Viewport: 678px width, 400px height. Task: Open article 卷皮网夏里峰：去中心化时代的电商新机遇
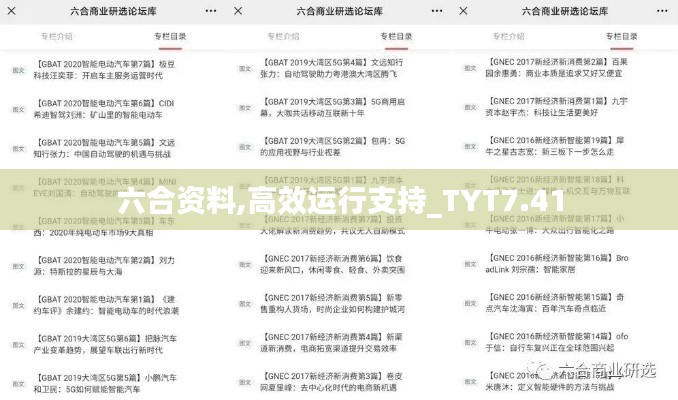coord(331,382)
